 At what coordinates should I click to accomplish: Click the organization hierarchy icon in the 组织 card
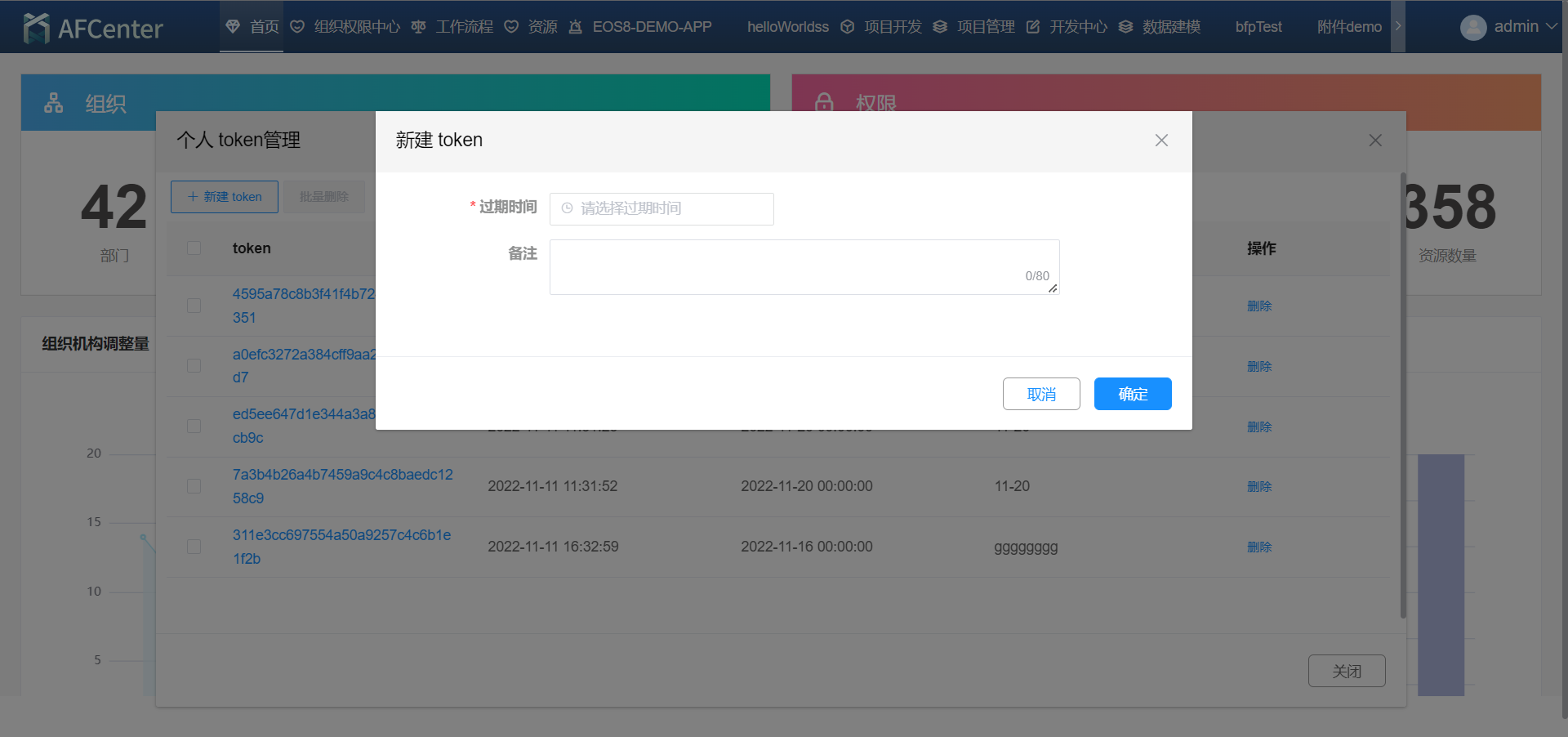54,103
